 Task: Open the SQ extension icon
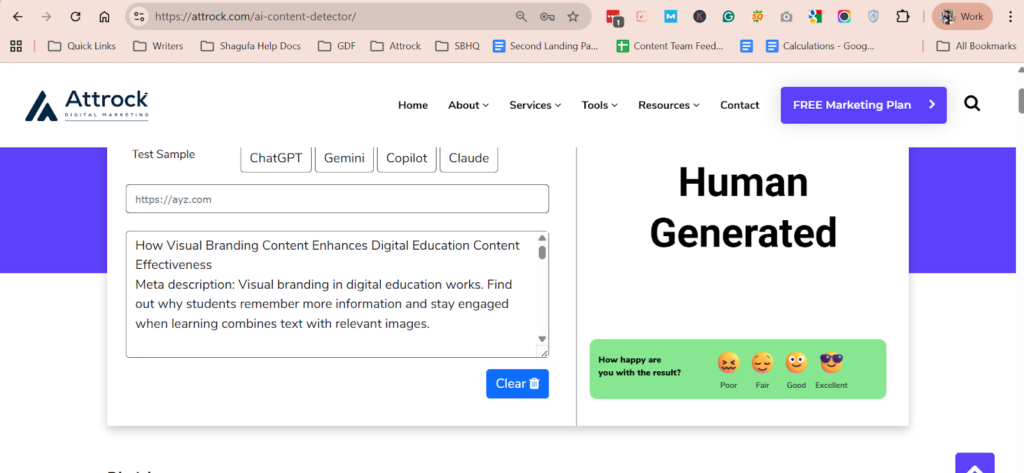[x=758, y=17]
